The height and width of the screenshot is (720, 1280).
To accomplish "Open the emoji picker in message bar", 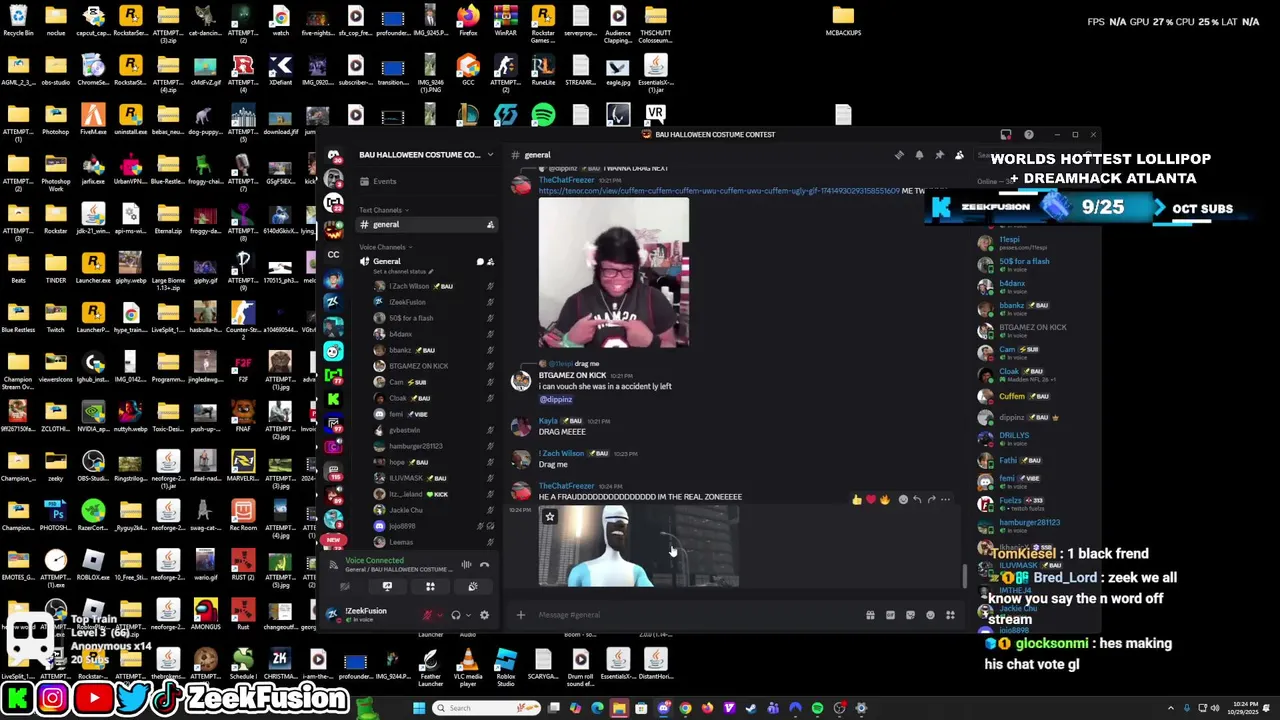I will tap(930, 615).
